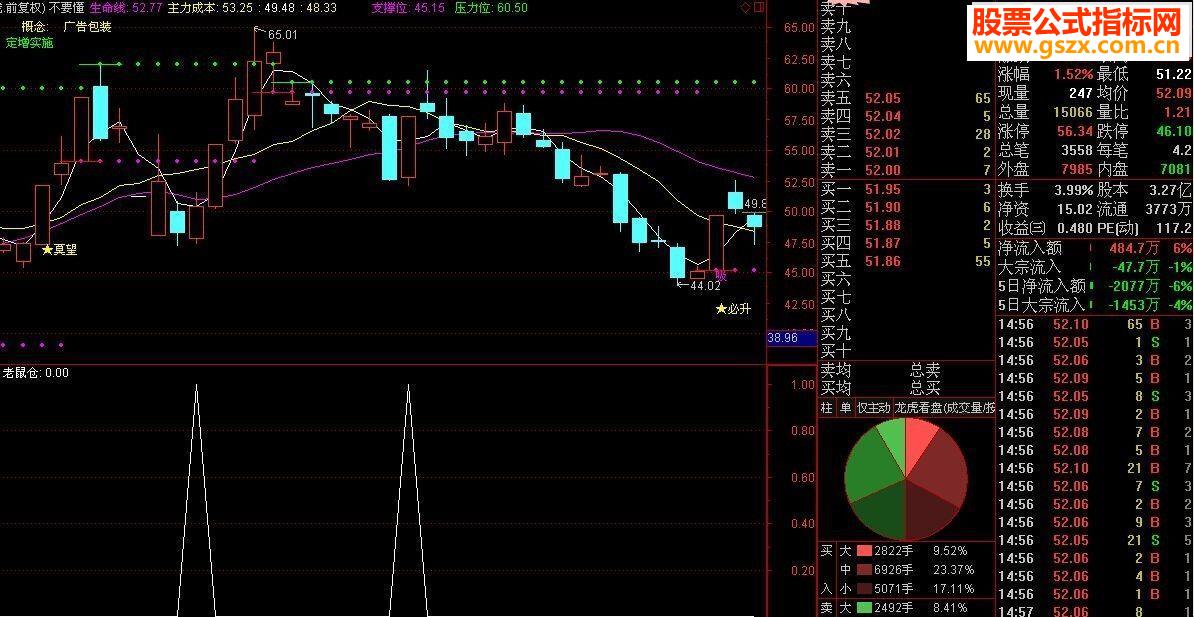Image resolution: width=1194 pixels, height=617 pixels.
Task: Click the 5日净流入额 value -2077万
Action: coord(1135,286)
